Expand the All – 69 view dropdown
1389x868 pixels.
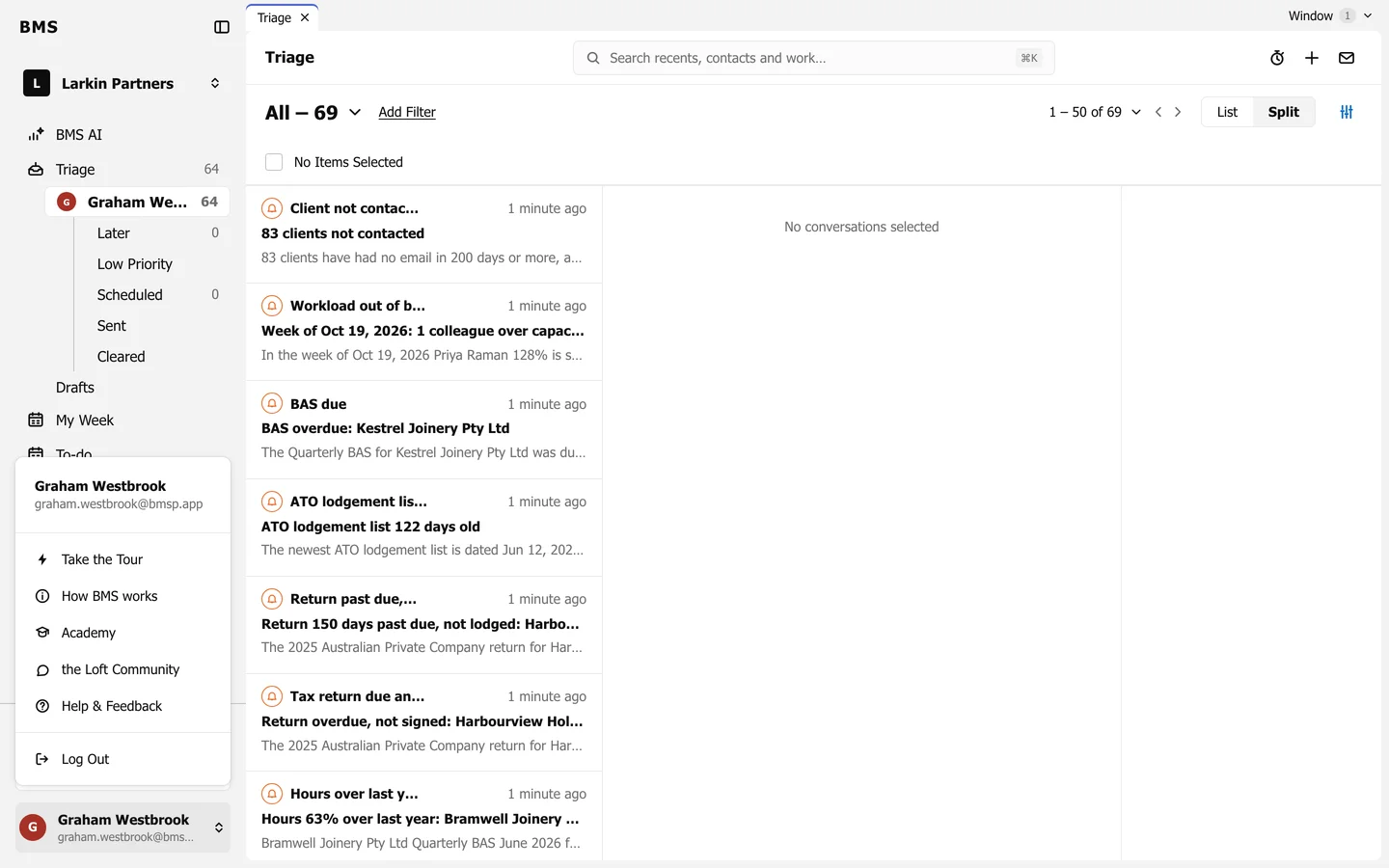coord(313,113)
